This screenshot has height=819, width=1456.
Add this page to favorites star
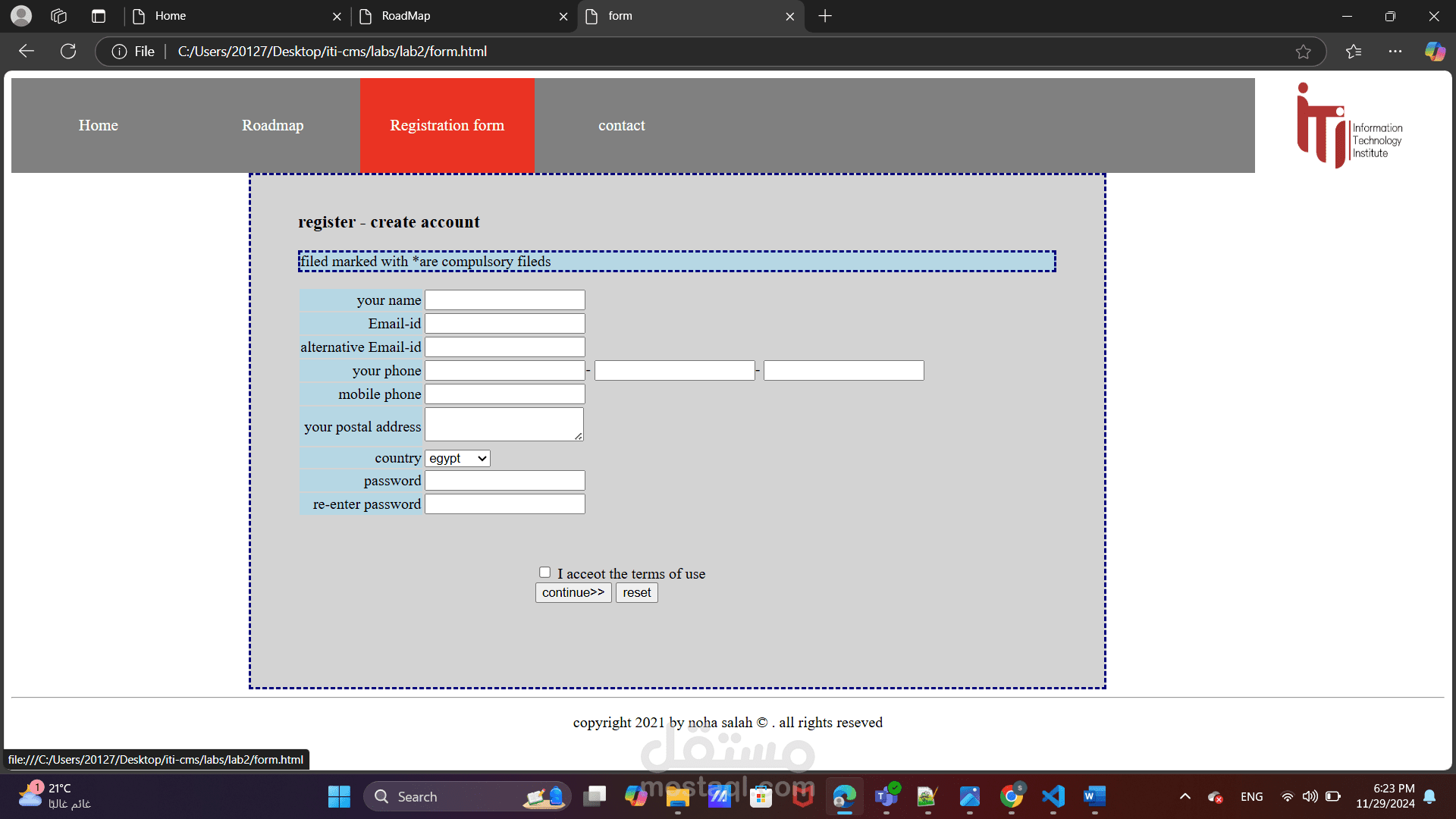click(x=1303, y=52)
